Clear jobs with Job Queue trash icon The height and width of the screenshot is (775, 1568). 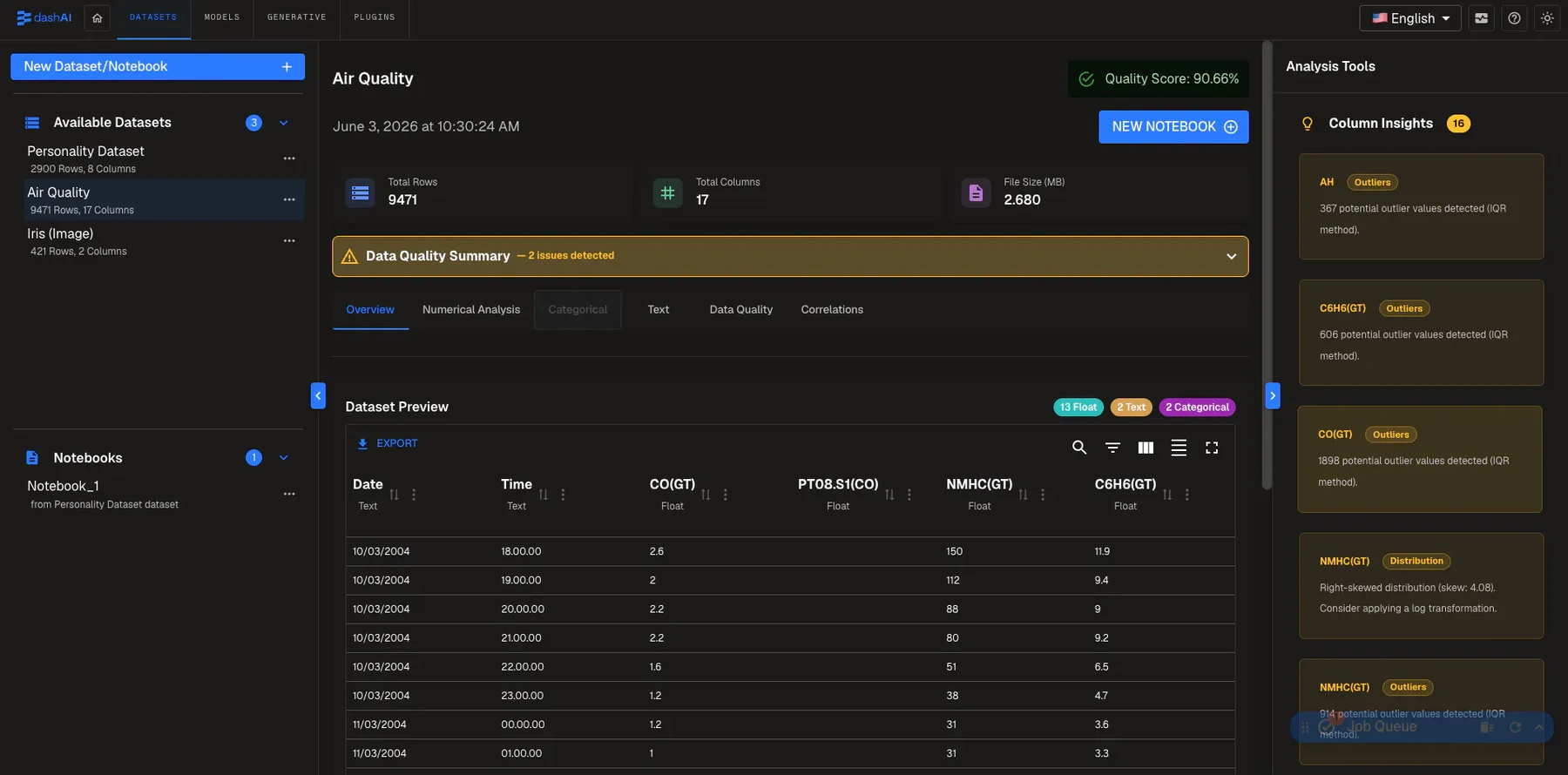[1487, 727]
